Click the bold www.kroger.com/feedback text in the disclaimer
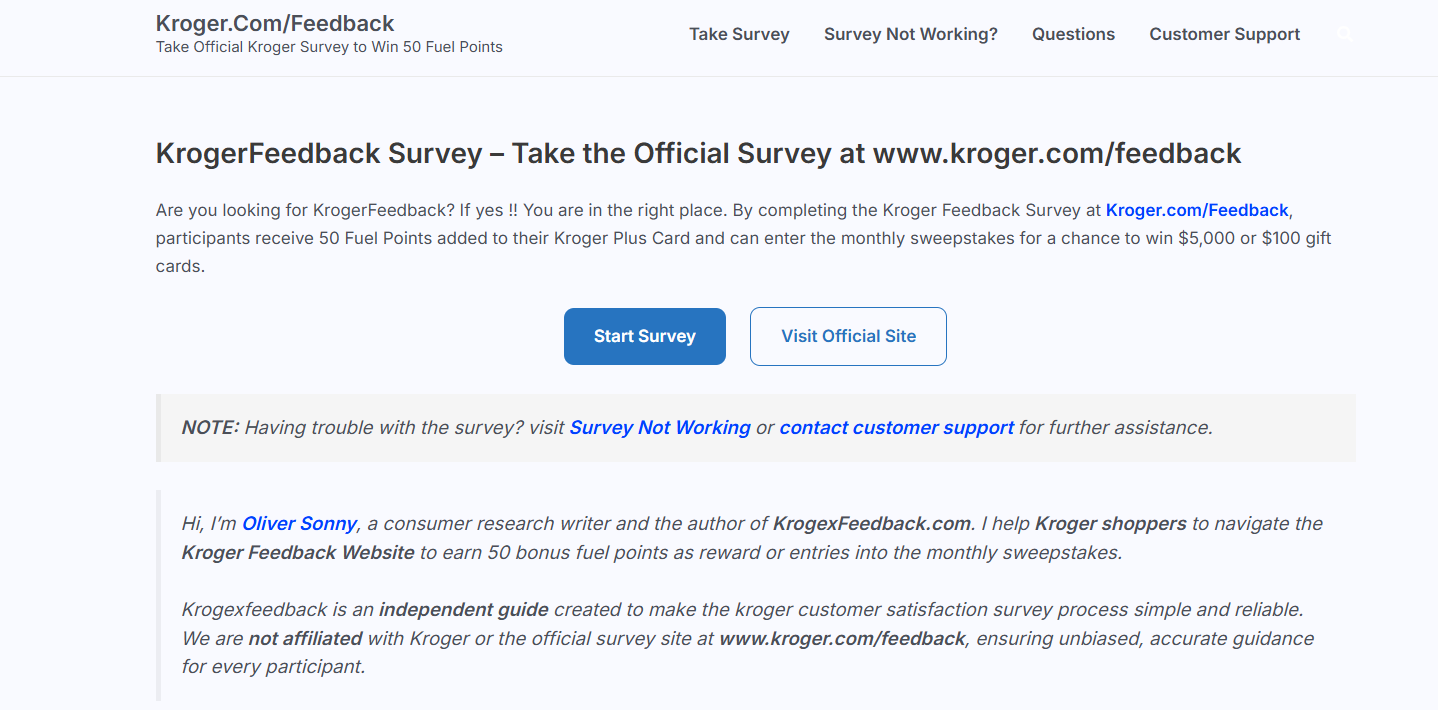The width and height of the screenshot is (1438, 710). click(x=842, y=638)
